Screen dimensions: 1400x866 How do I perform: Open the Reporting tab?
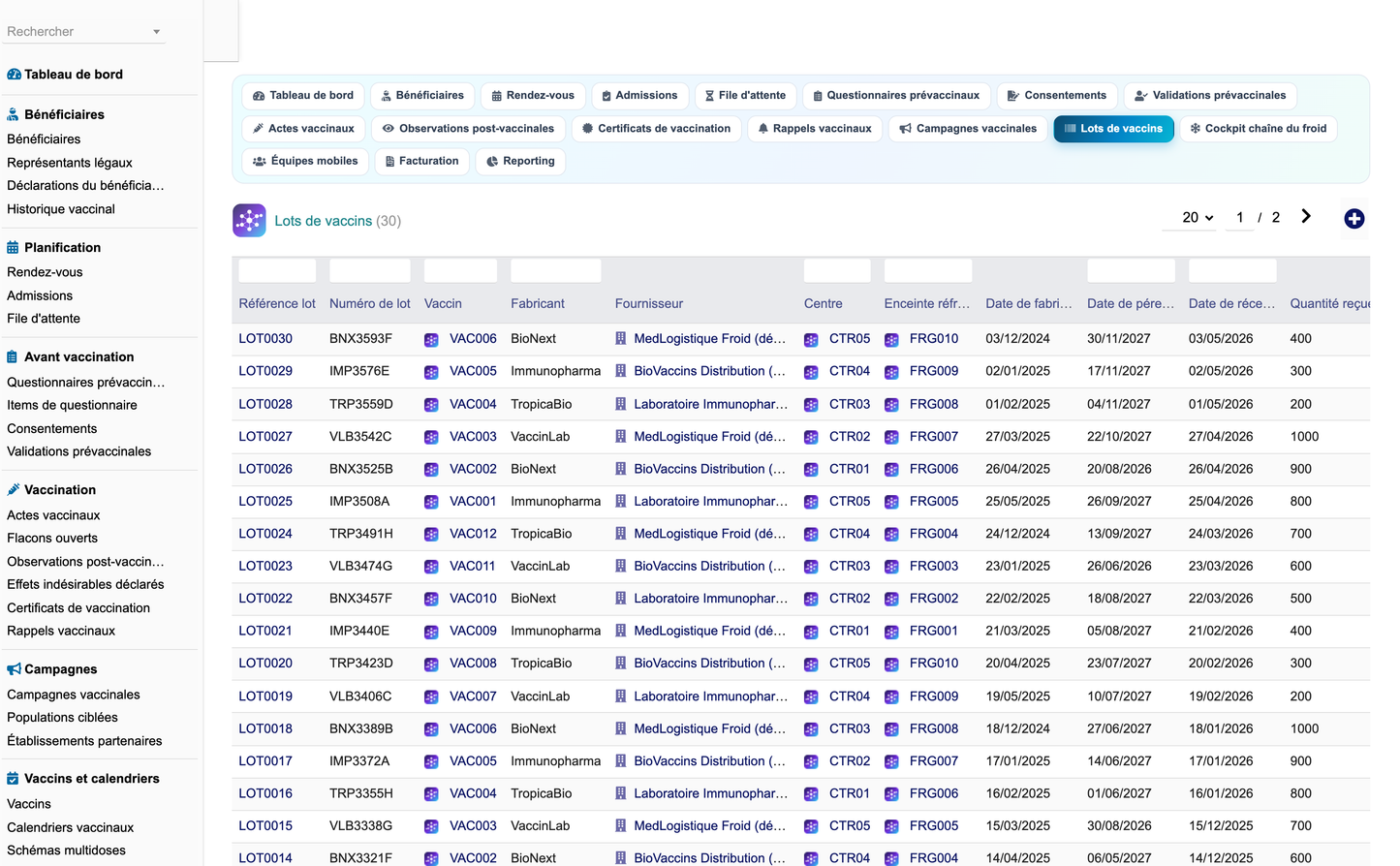tap(520, 162)
